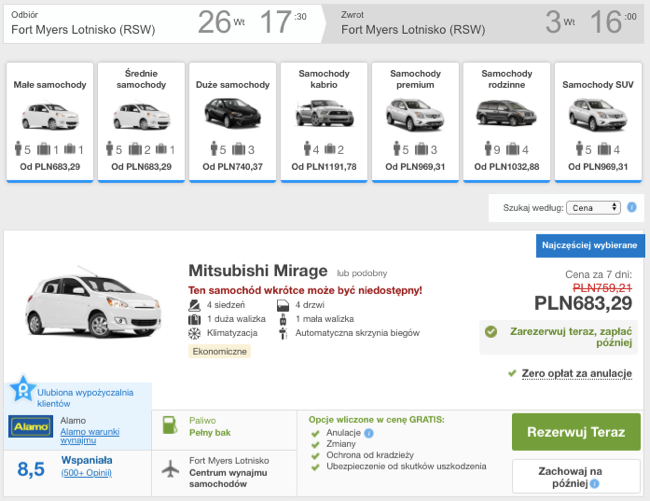Click Ubezpieczenie od skutków uszkodzenia item
This screenshot has width=650, height=501.
click(x=406, y=467)
